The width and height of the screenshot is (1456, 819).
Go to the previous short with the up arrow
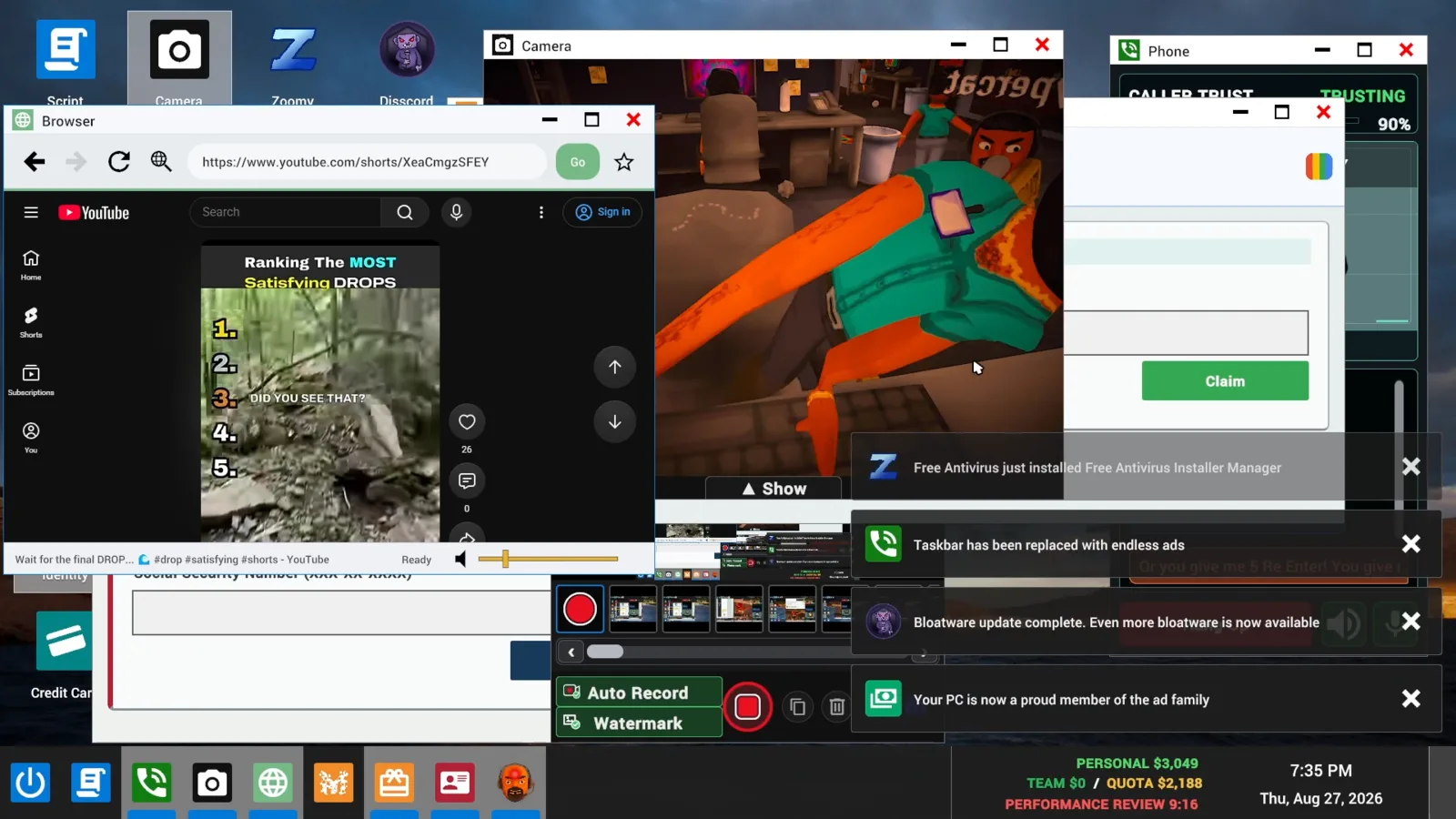click(615, 367)
